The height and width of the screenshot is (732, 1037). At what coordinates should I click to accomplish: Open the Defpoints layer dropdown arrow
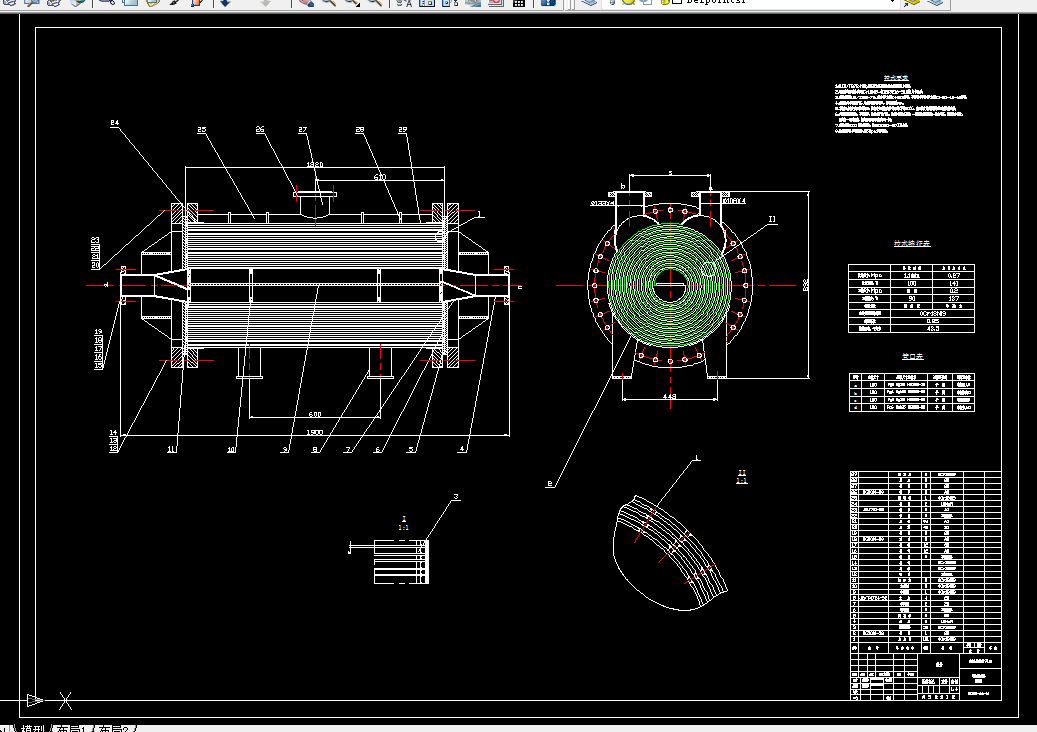coord(892,2)
